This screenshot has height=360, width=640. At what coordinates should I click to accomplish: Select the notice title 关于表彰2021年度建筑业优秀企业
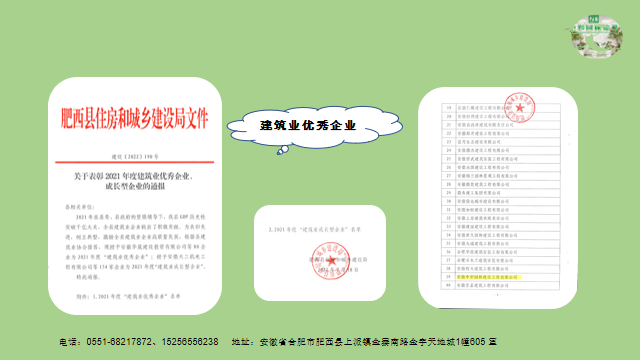[133, 176]
